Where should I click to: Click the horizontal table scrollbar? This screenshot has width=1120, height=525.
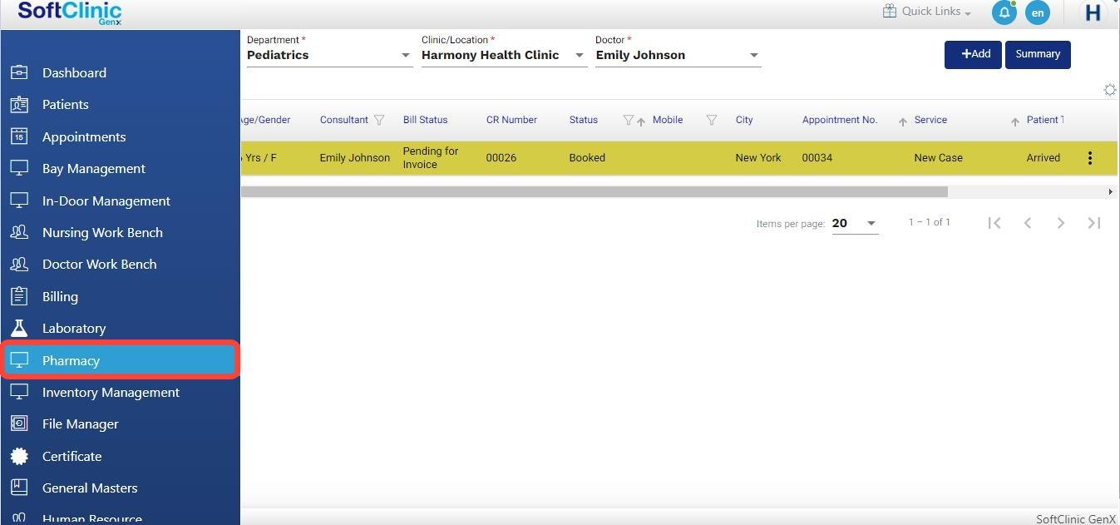tap(594, 191)
